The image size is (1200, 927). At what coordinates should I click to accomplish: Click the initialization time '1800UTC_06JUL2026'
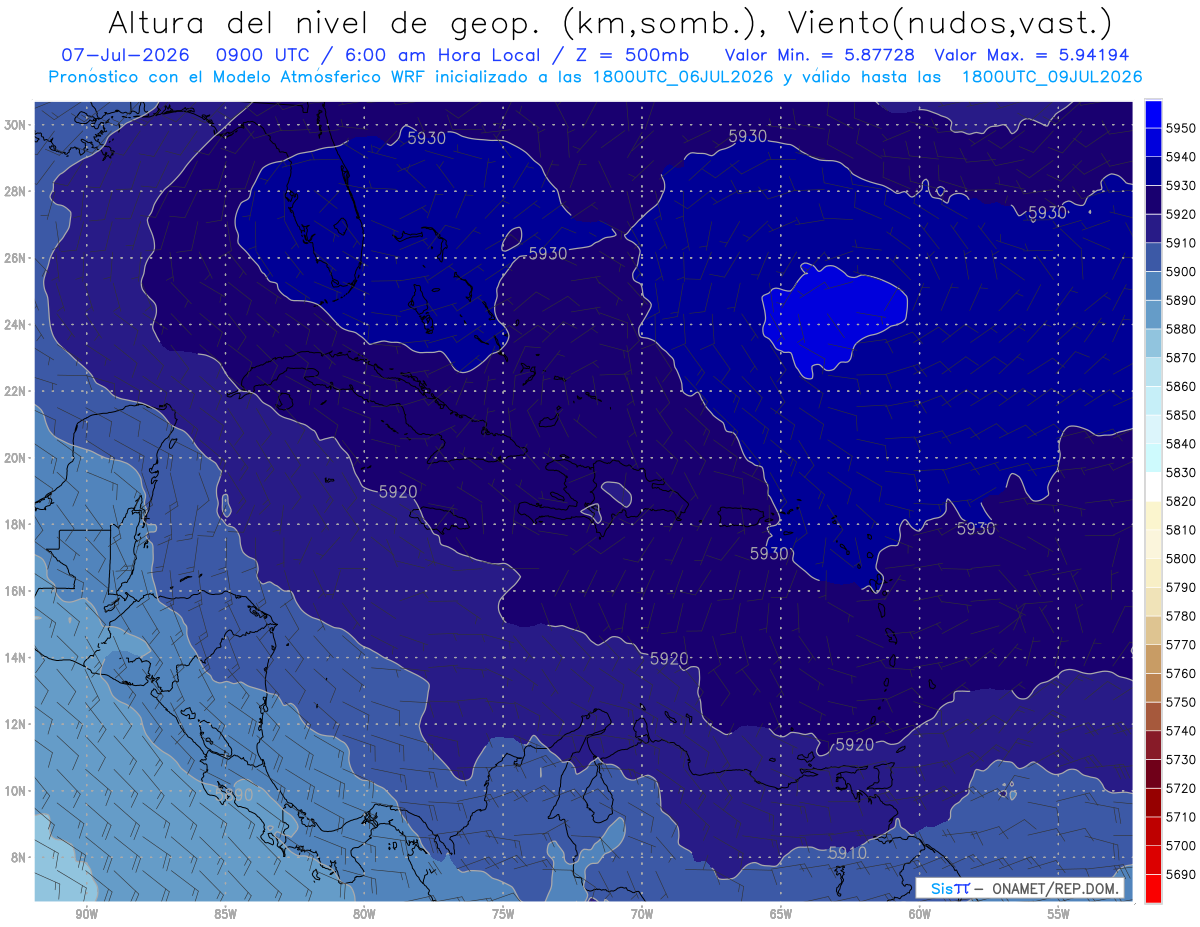click(x=683, y=76)
